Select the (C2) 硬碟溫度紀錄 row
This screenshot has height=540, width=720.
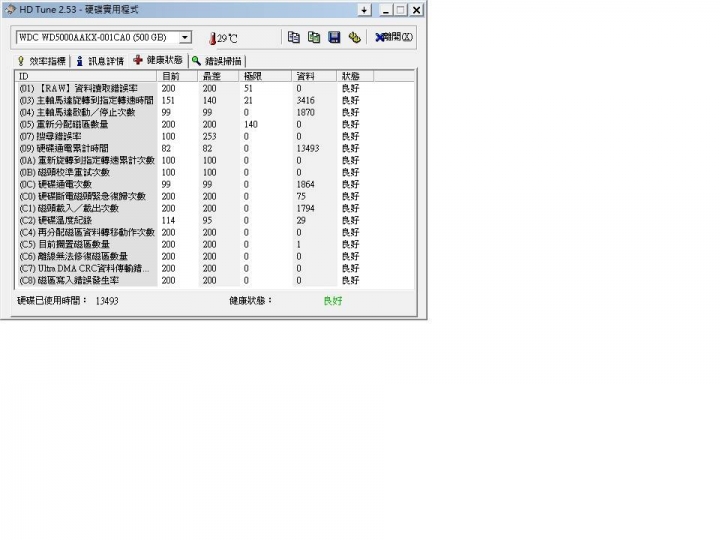(215, 220)
